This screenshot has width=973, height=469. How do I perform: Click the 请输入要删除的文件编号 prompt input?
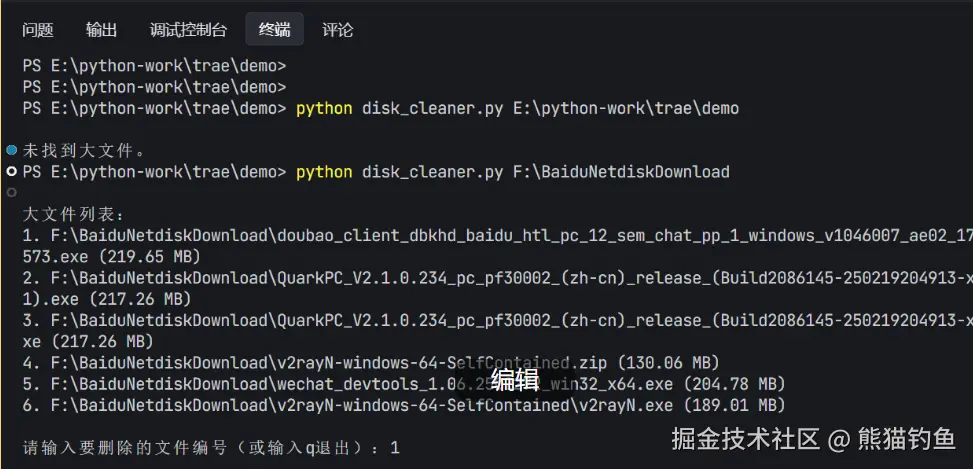point(211,447)
